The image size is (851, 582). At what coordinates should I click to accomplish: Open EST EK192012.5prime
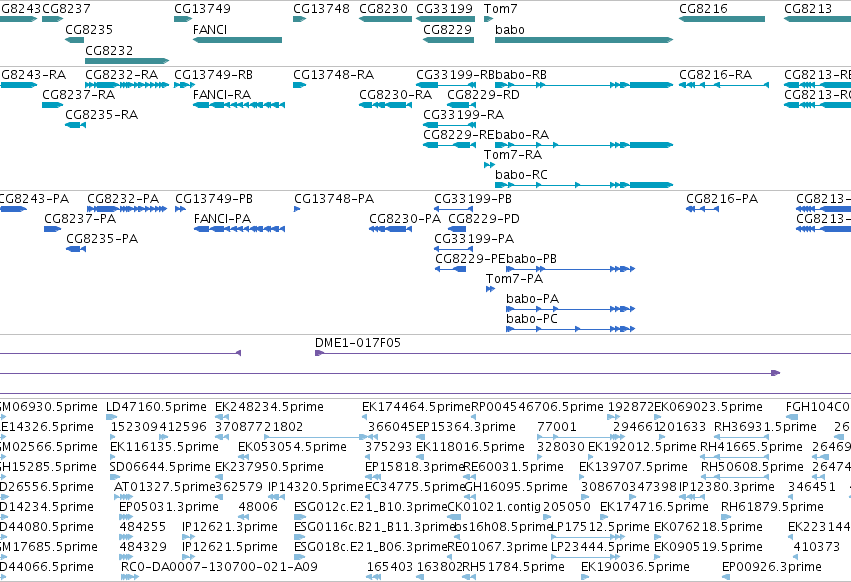pyautogui.click(x=642, y=447)
